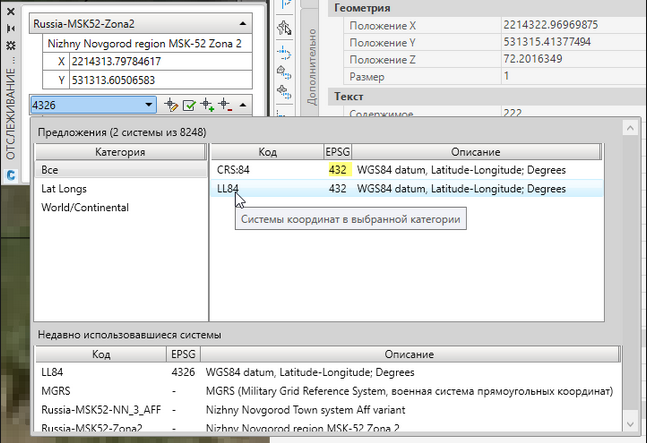Click the palette auto-hide icon below the X
The width and height of the screenshot is (647, 443).
point(10,26)
